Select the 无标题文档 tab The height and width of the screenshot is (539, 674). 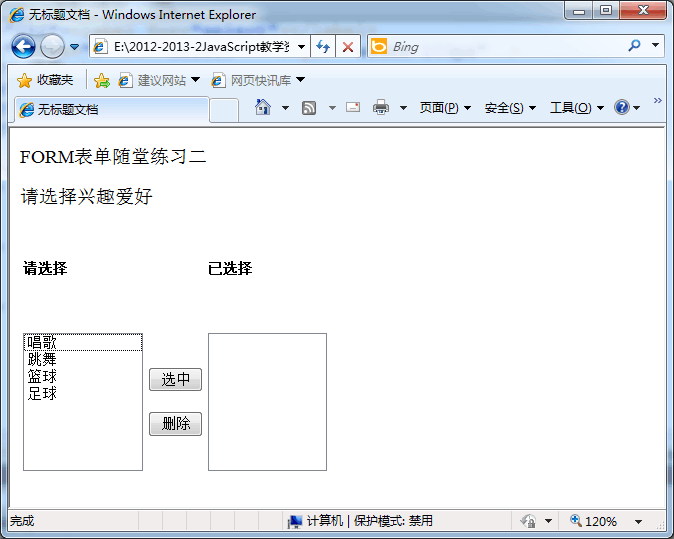(x=112, y=110)
